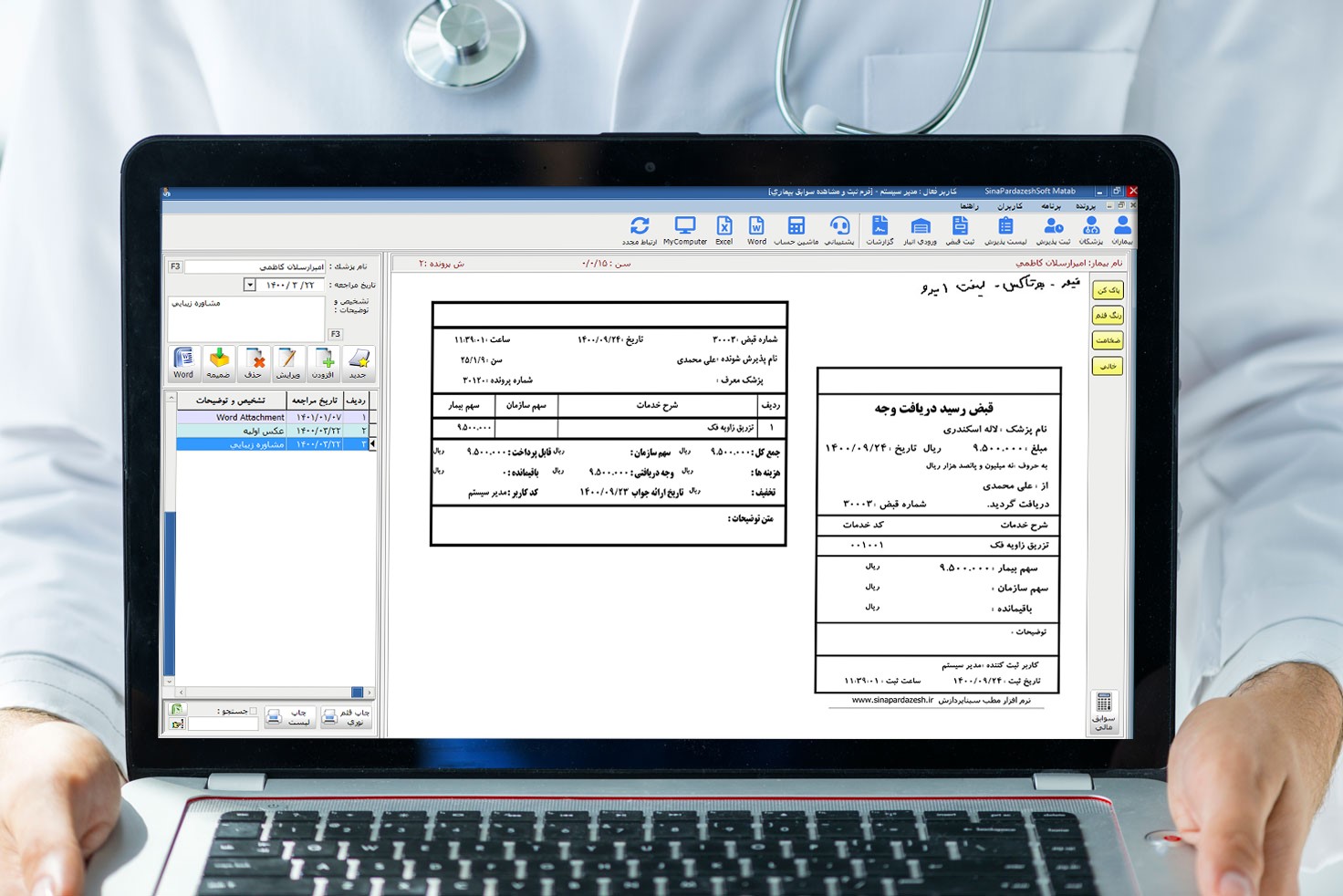Open the Excel export toolbar icon
The image size is (1343, 896).
[x=724, y=230]
